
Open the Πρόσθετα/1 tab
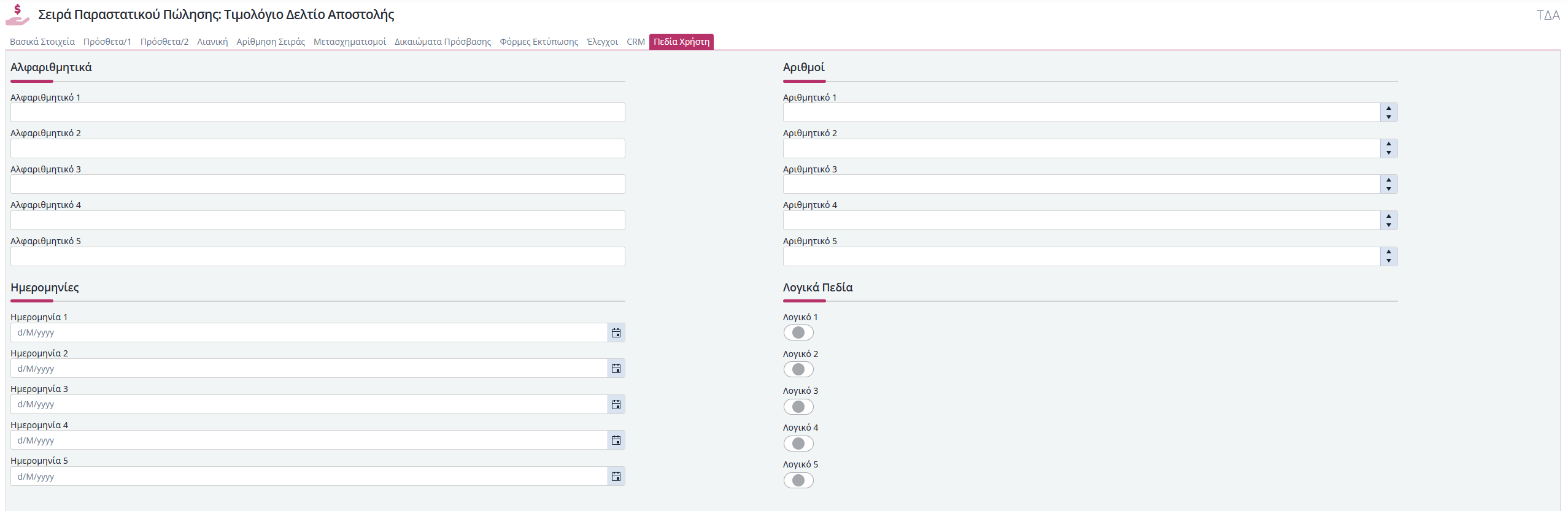click(107, 42)
